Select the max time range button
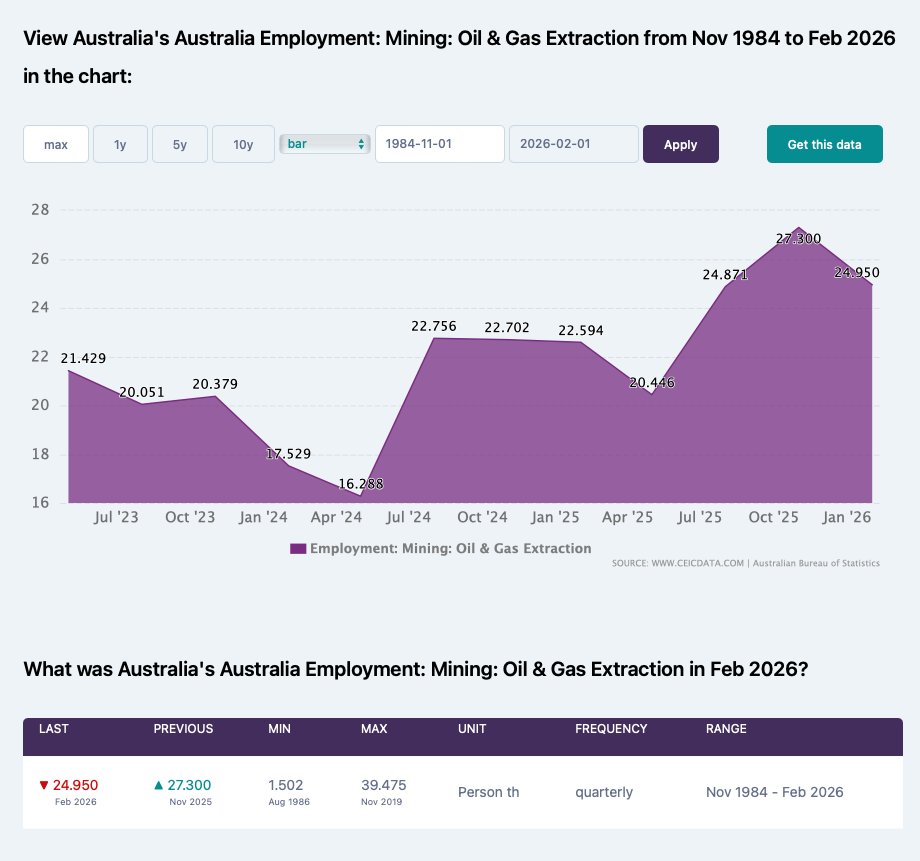 56,144
